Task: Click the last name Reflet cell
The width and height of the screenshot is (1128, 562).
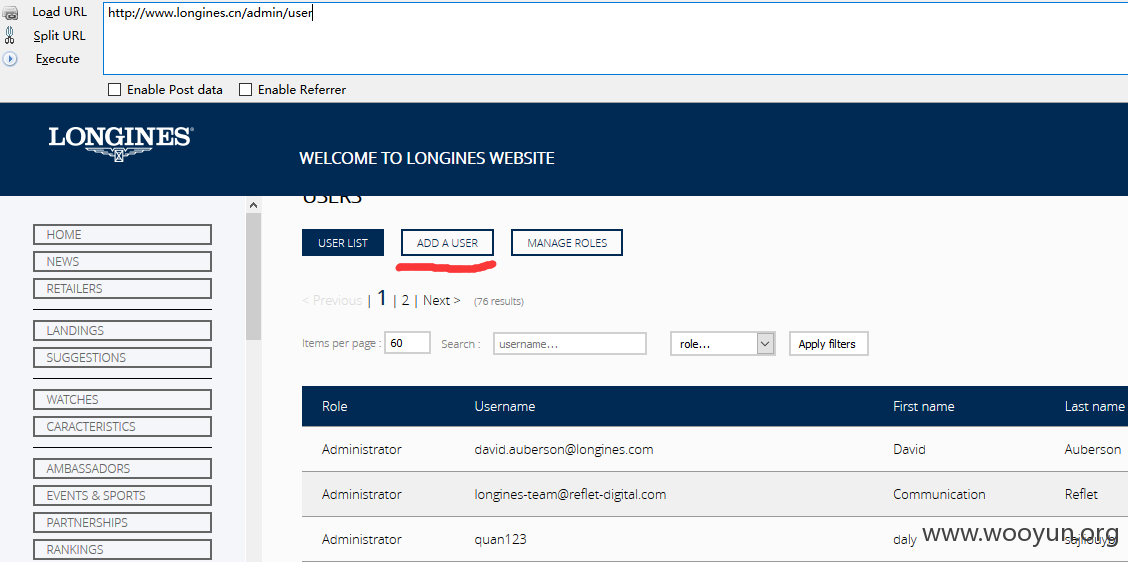Action: (x=1081, y=494)
